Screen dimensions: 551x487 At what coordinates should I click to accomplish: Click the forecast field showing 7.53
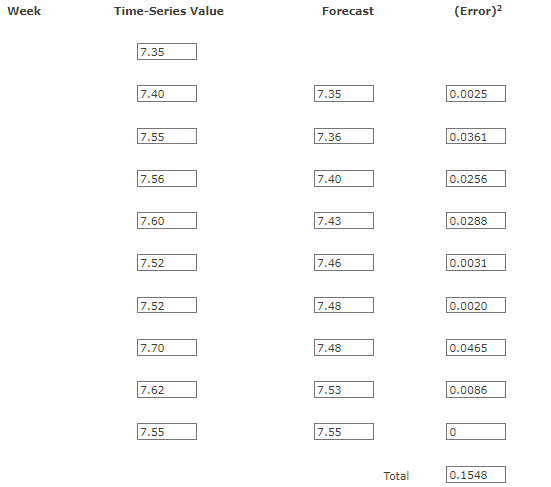pyautogui.click(x=344, y=390)
